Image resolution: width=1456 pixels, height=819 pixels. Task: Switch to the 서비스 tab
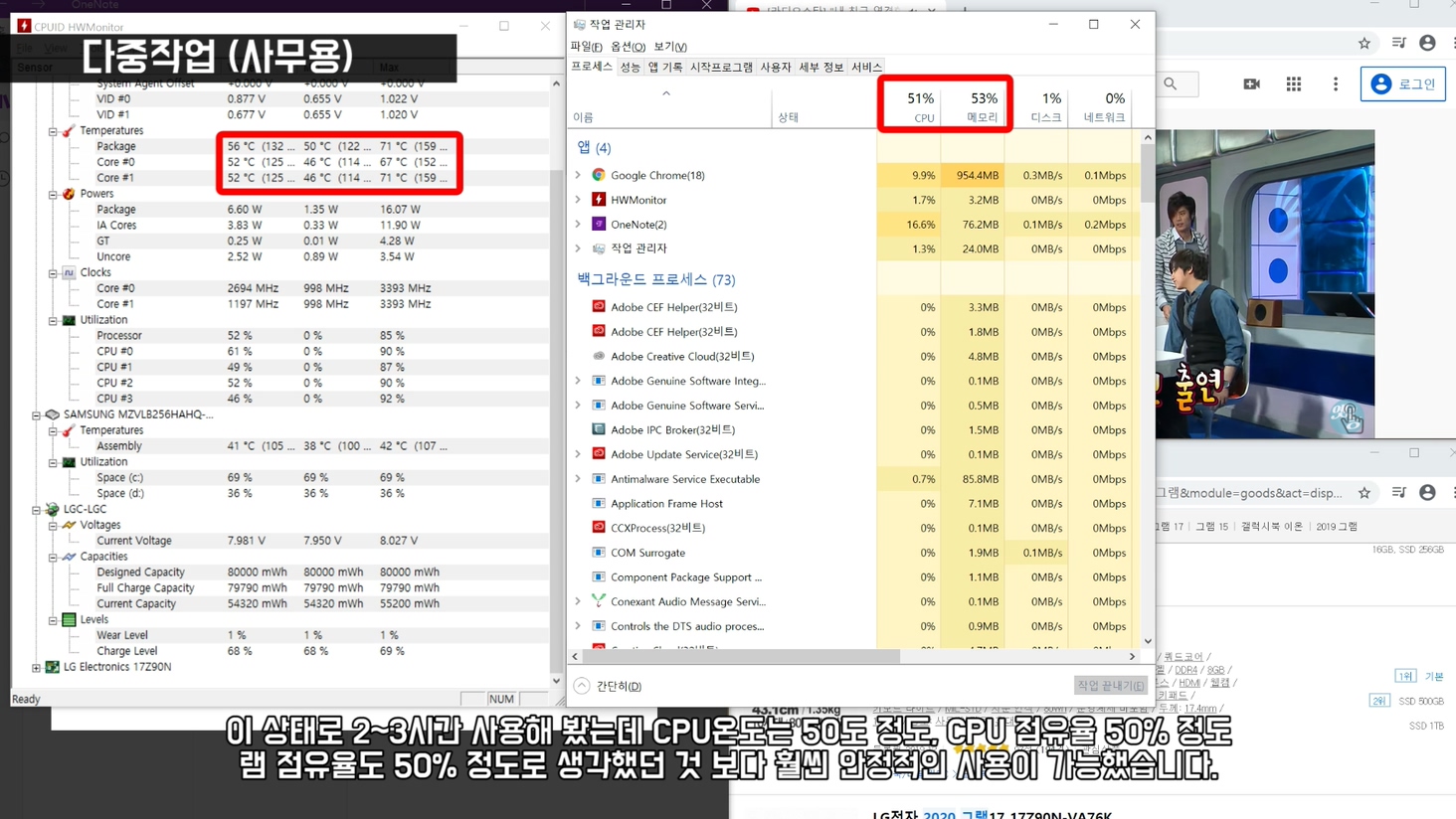click(x=866, y=68)
